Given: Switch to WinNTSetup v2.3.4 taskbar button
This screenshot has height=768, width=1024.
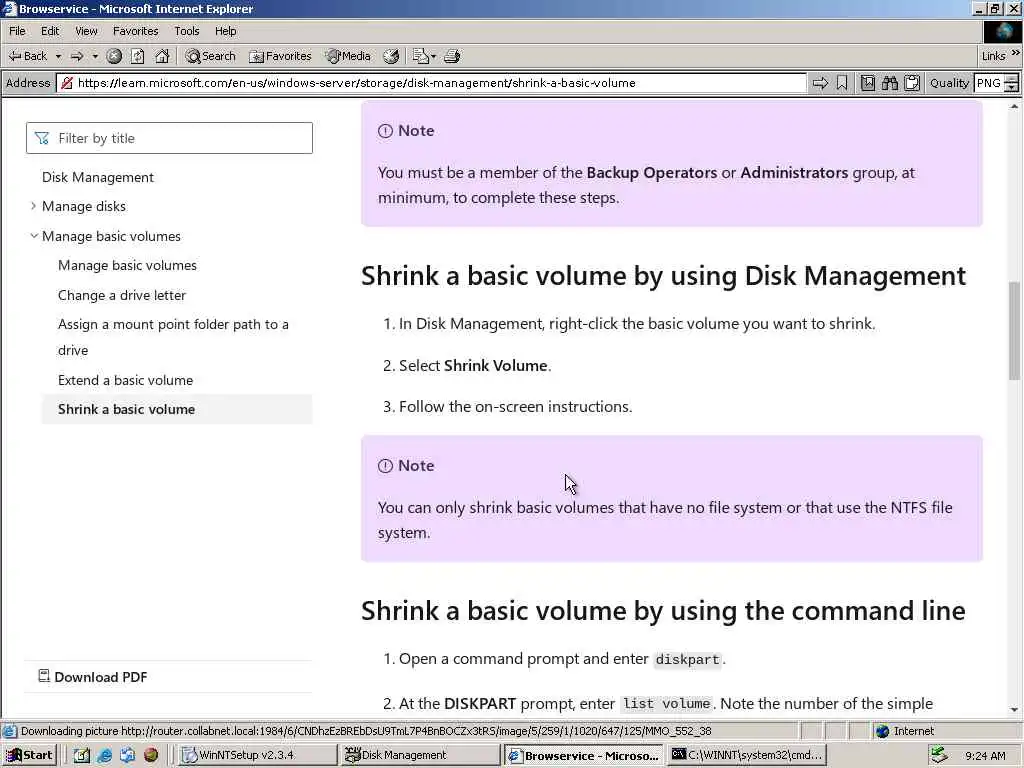Looking at the screenshot, I should 257,755.
